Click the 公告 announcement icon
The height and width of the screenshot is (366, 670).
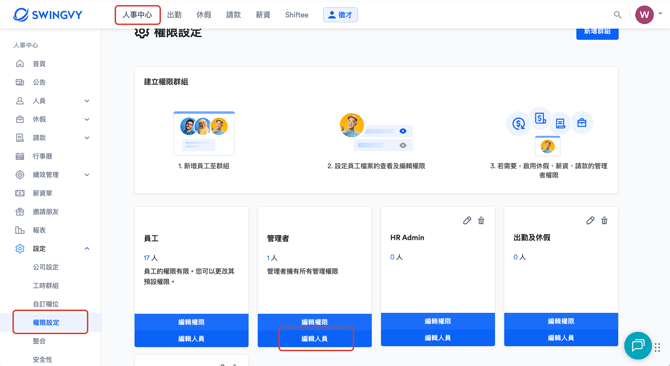click(x=20, y=82)
